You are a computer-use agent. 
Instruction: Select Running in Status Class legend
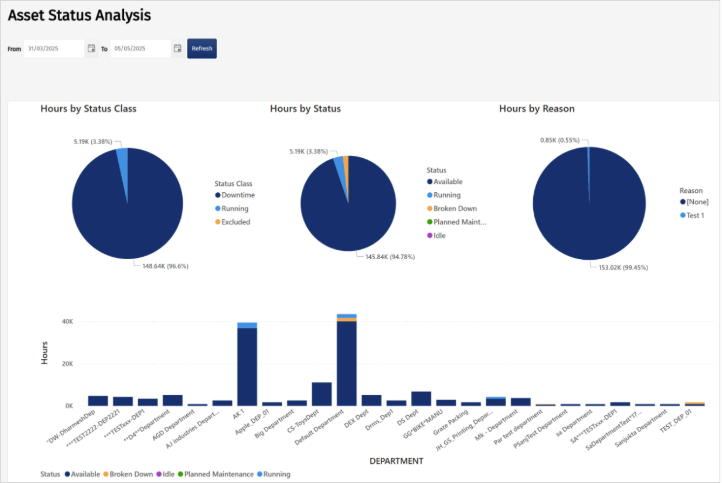pyautogui.click(x=232, y=209)
